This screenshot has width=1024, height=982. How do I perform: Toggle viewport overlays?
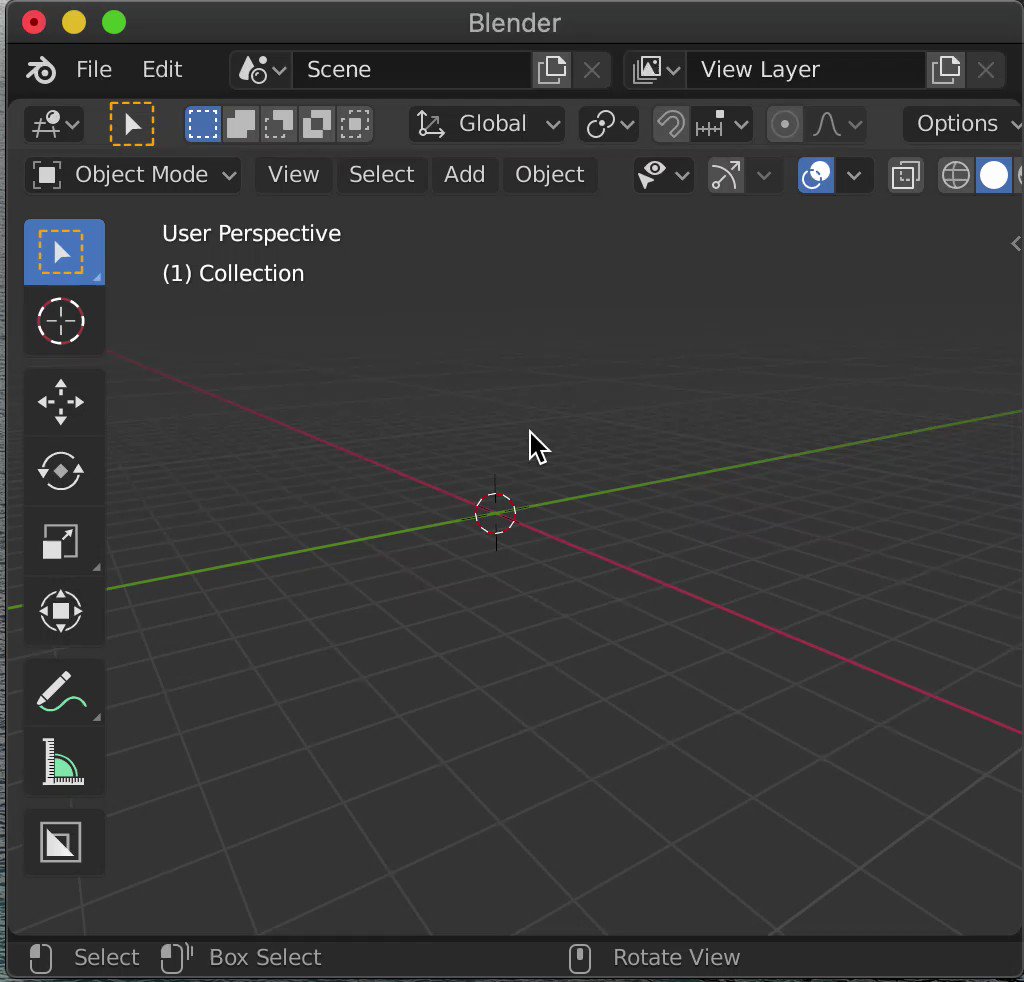[816, 175]
